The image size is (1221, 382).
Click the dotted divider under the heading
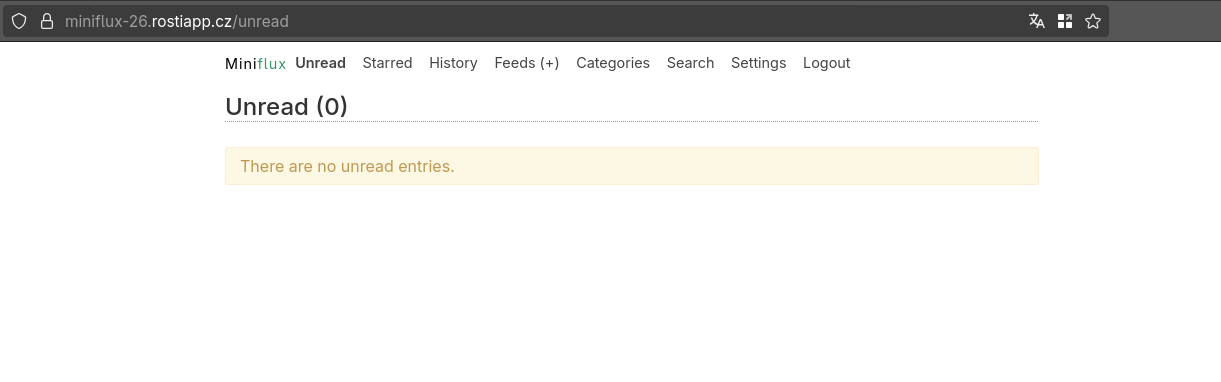pyautogui.click(x=632, y=122)
